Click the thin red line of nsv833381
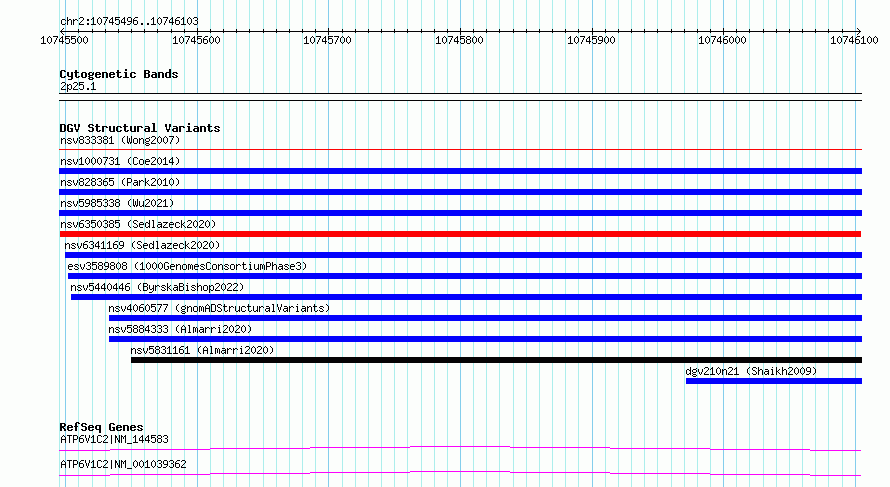 click(x=460, y=150)
